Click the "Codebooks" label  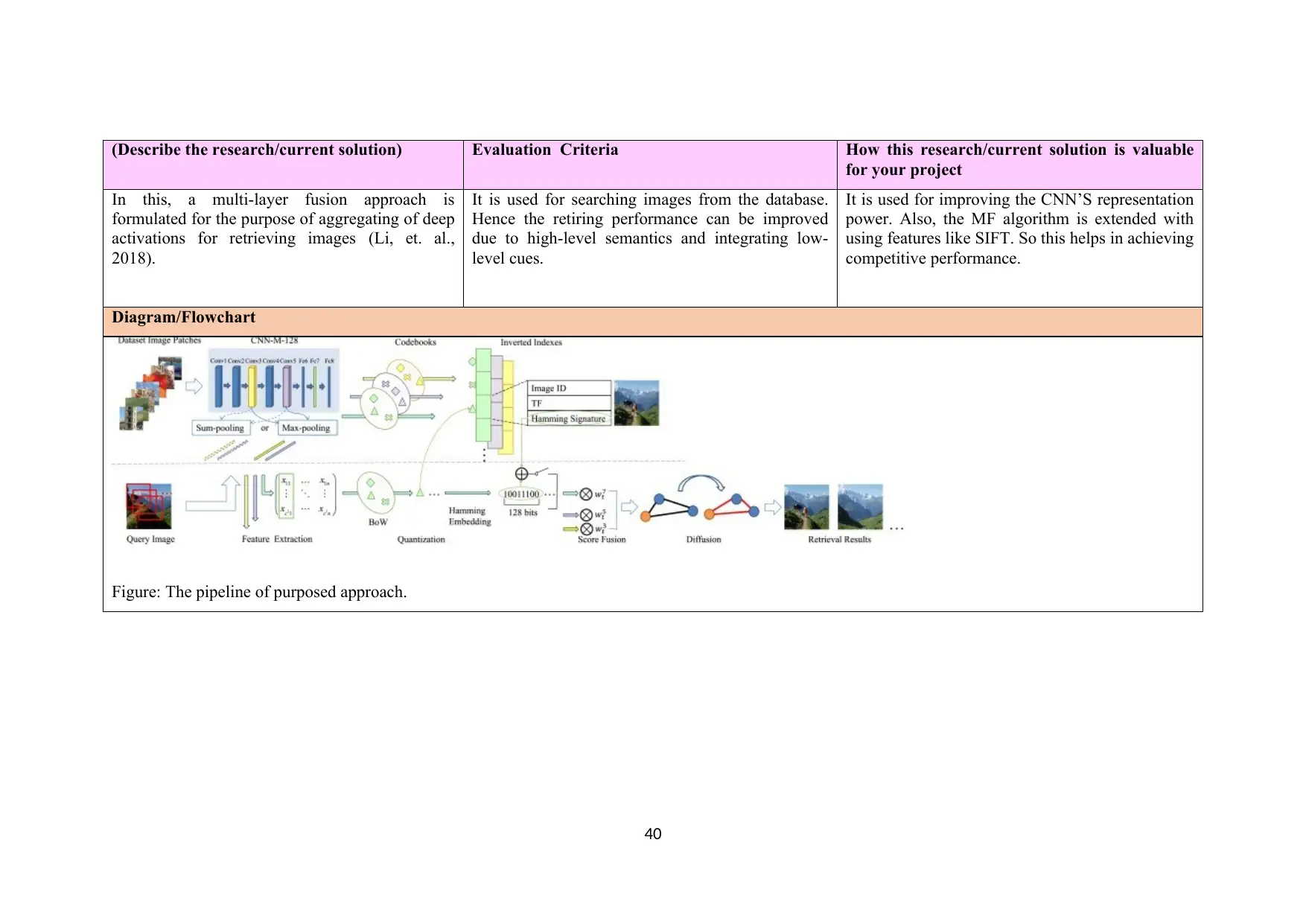coord(415,342)
